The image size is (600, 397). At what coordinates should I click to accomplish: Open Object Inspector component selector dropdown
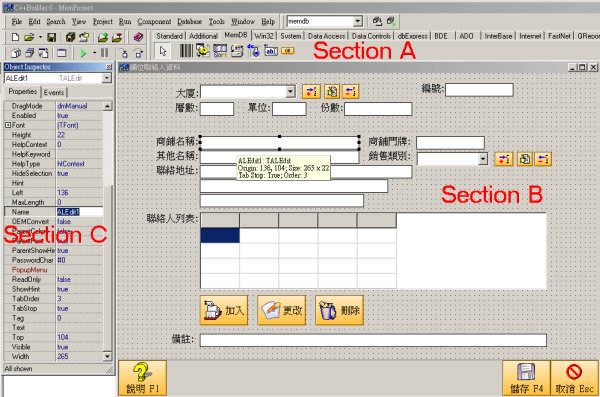click(107, 78)
